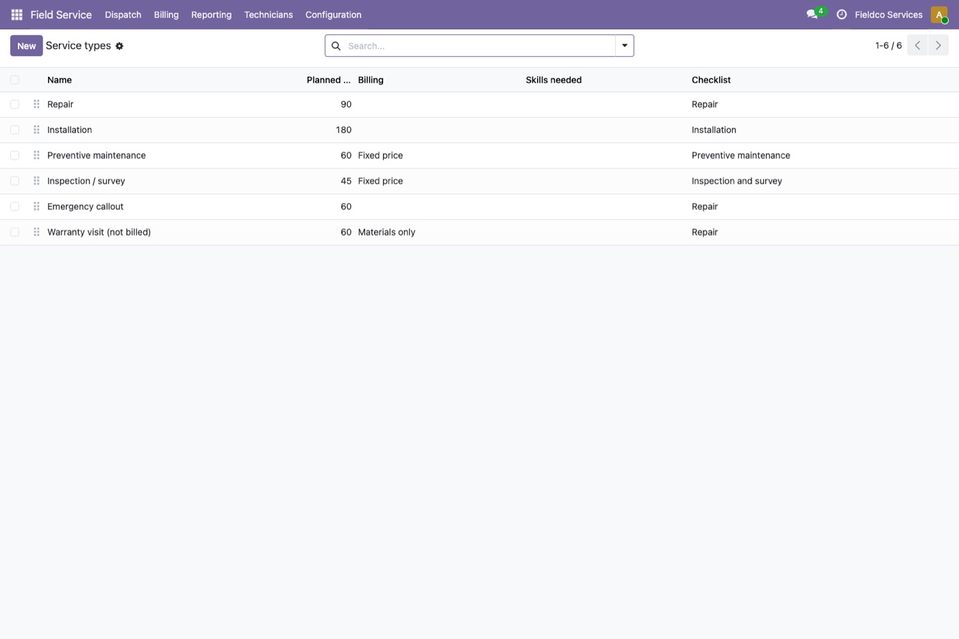Open the Reporting menu
The height and width of the screenshot is (639, 959).
211,15
